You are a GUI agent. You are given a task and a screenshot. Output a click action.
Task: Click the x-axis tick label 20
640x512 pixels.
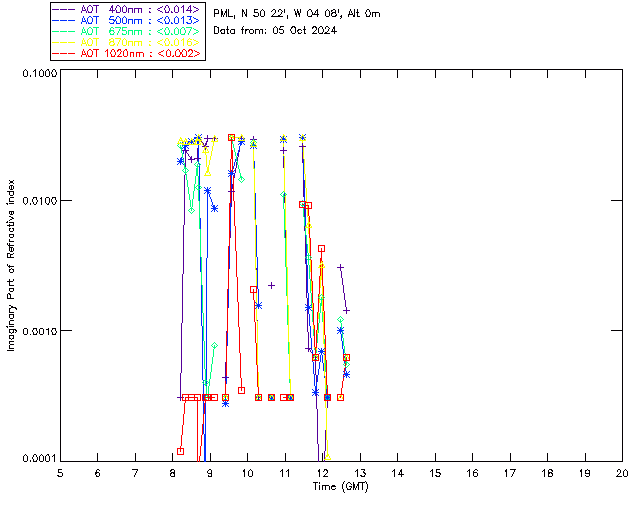622,472
